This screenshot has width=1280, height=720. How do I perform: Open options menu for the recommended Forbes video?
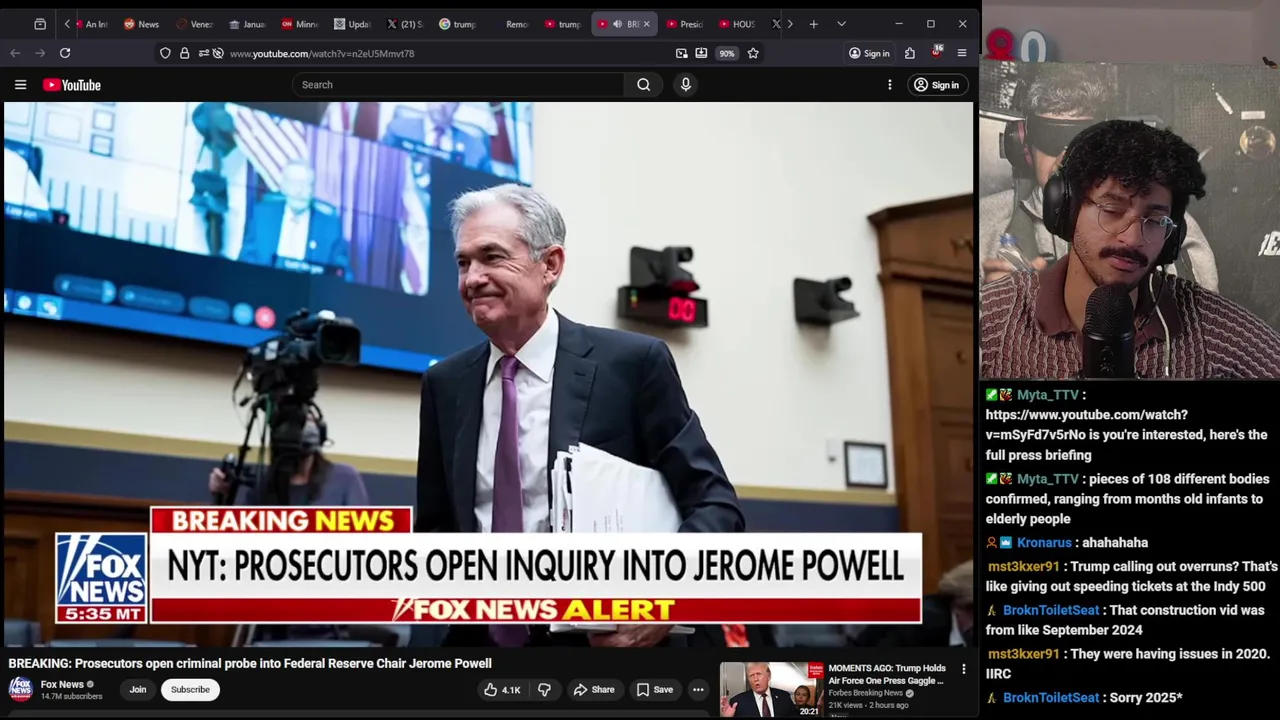tap(964, 669)
